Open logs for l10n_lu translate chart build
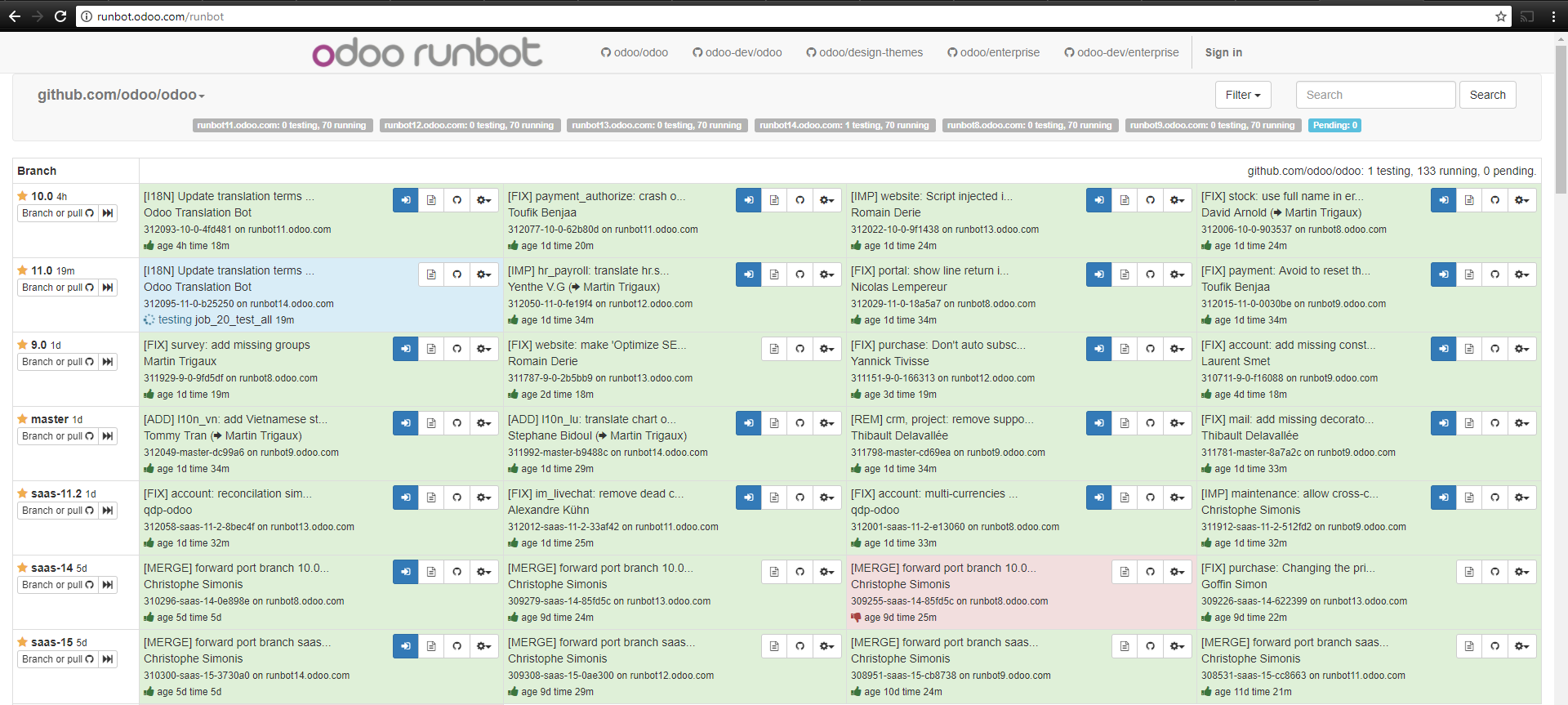Image resolution: width=1568 pixels, height=705 pixels. (x=774, y=423)
